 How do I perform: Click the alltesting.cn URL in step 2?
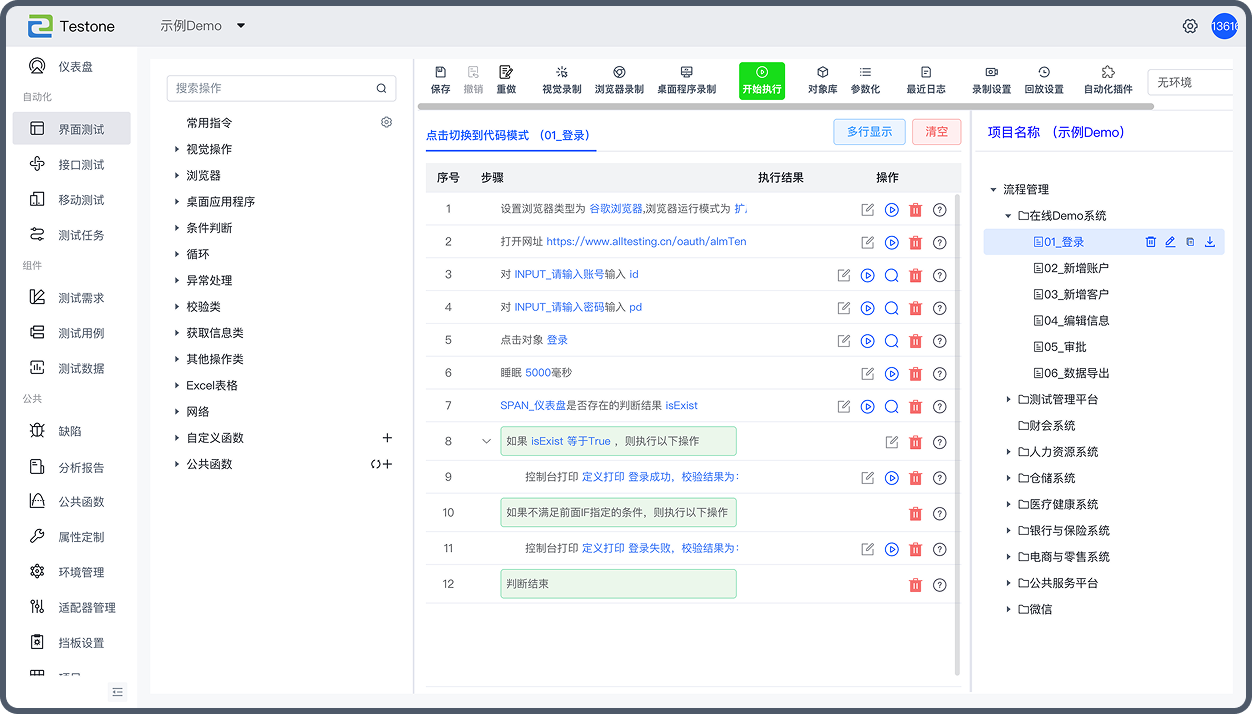pos(646,242)
